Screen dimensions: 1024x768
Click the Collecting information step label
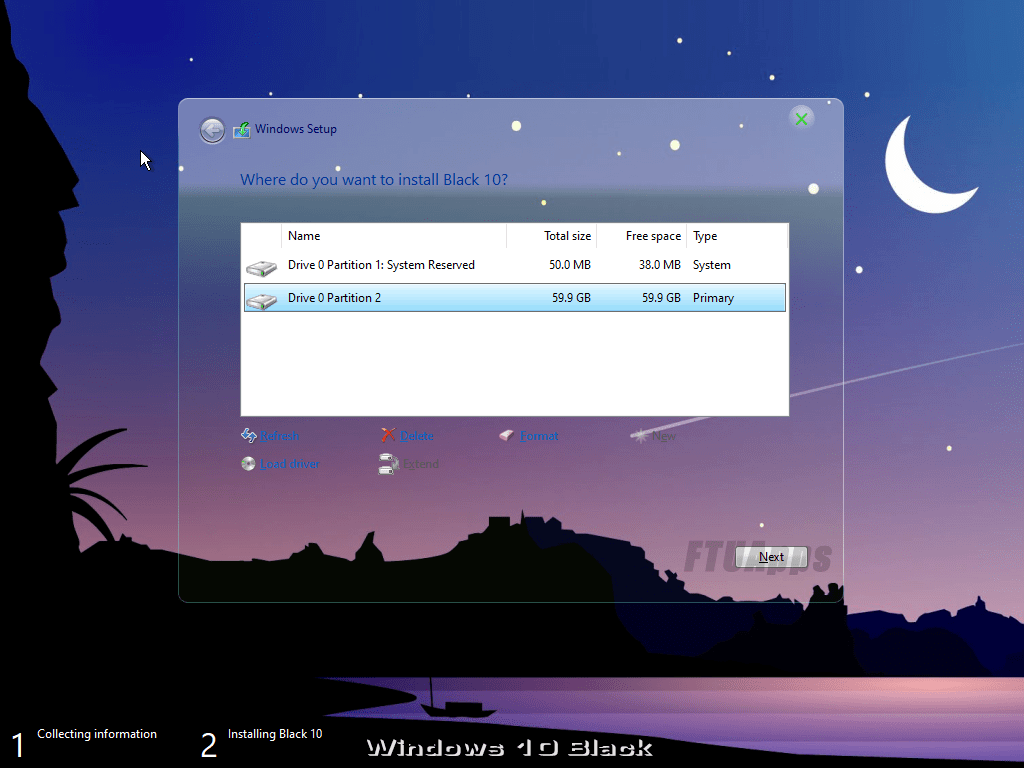coord(97,734)
